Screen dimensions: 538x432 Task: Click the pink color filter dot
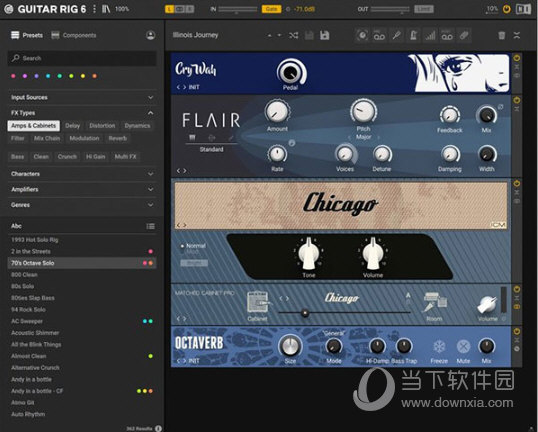(13, 76)
